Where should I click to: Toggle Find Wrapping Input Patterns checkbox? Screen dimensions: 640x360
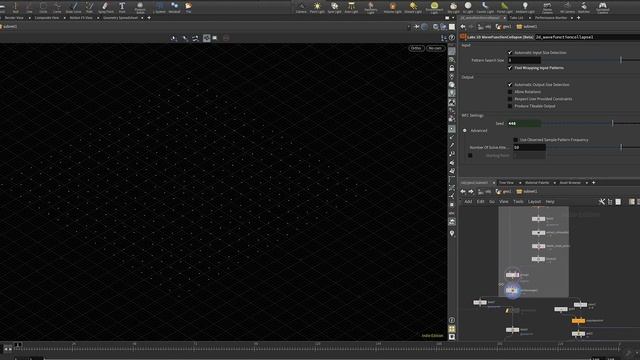510,68
